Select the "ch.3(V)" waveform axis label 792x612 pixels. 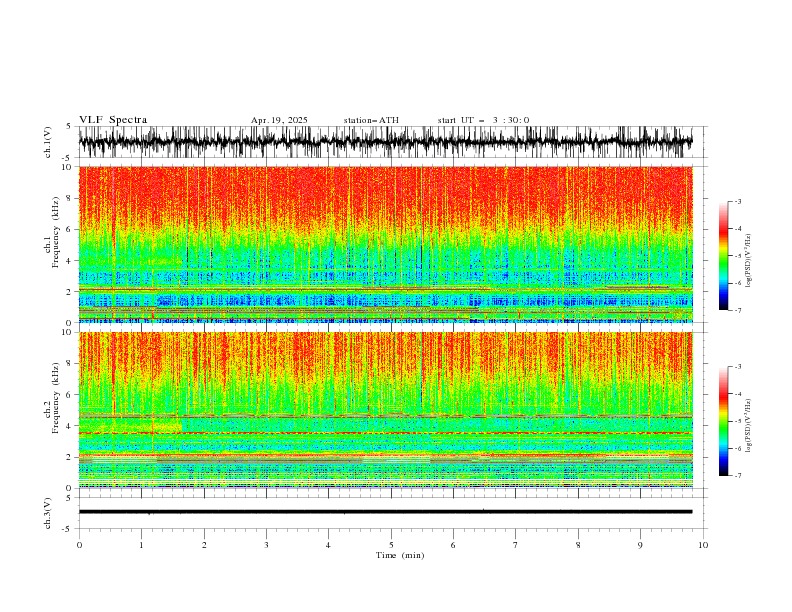point(48,513)
